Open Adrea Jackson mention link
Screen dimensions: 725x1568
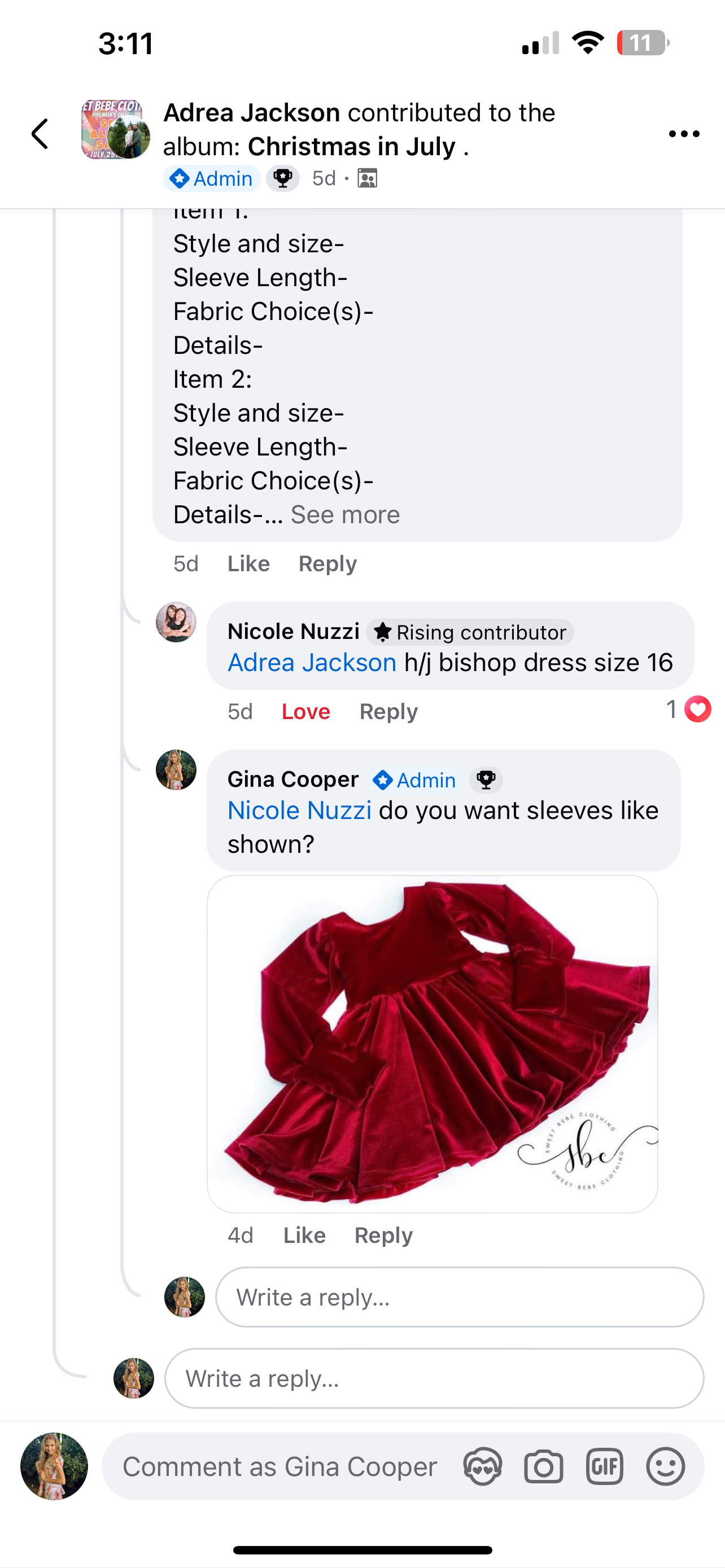click(312, 662)
